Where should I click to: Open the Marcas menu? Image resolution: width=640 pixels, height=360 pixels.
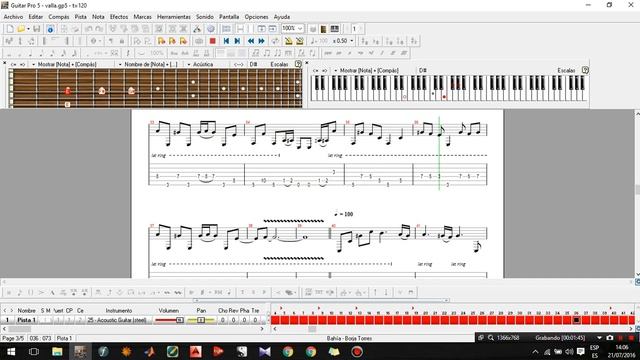pyautogui.click(x=142, y=17)
